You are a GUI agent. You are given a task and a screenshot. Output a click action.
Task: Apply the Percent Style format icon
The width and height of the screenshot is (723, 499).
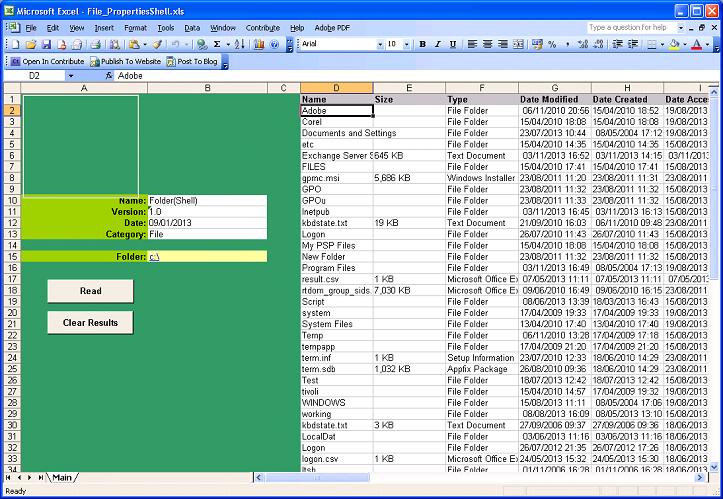coord(552,45)
